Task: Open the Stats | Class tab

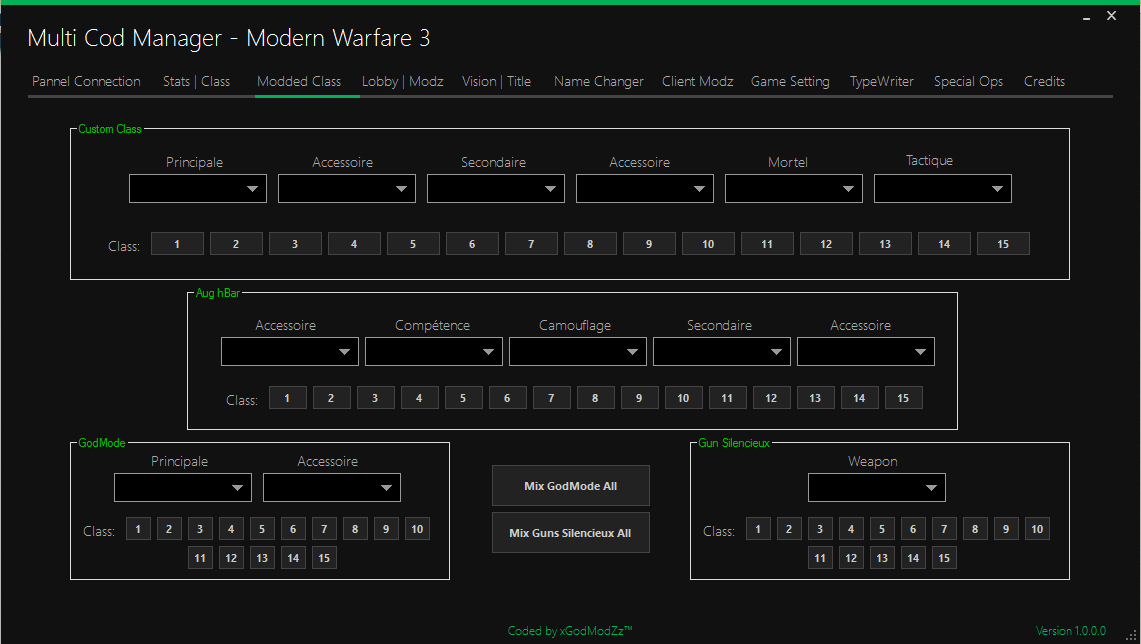Action: pos(196,82)
